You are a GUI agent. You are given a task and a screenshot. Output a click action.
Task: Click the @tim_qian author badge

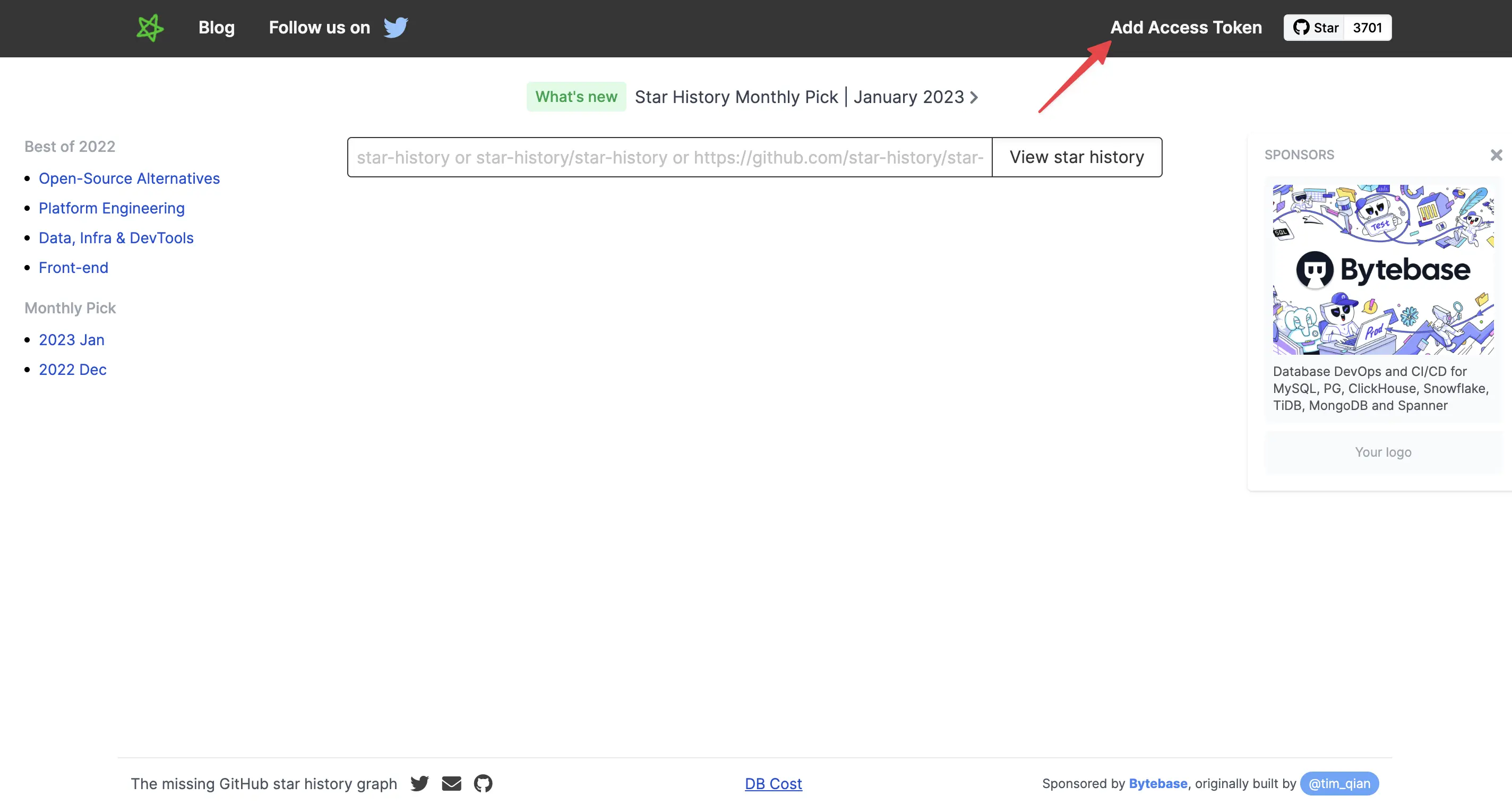pyautogui.click(x=1339, y=783)
